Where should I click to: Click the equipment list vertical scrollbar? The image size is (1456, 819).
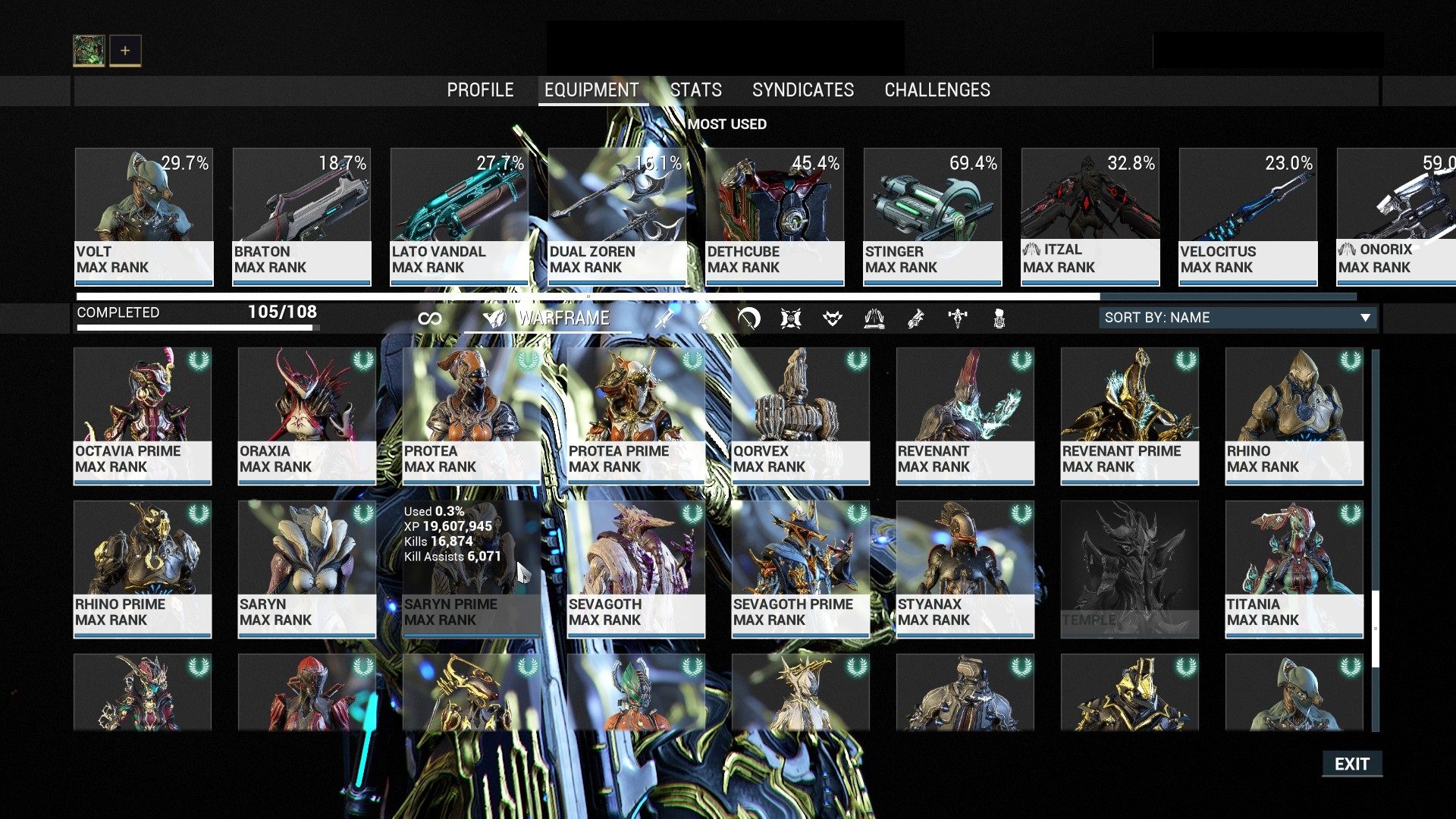[x=1375, y=629]
